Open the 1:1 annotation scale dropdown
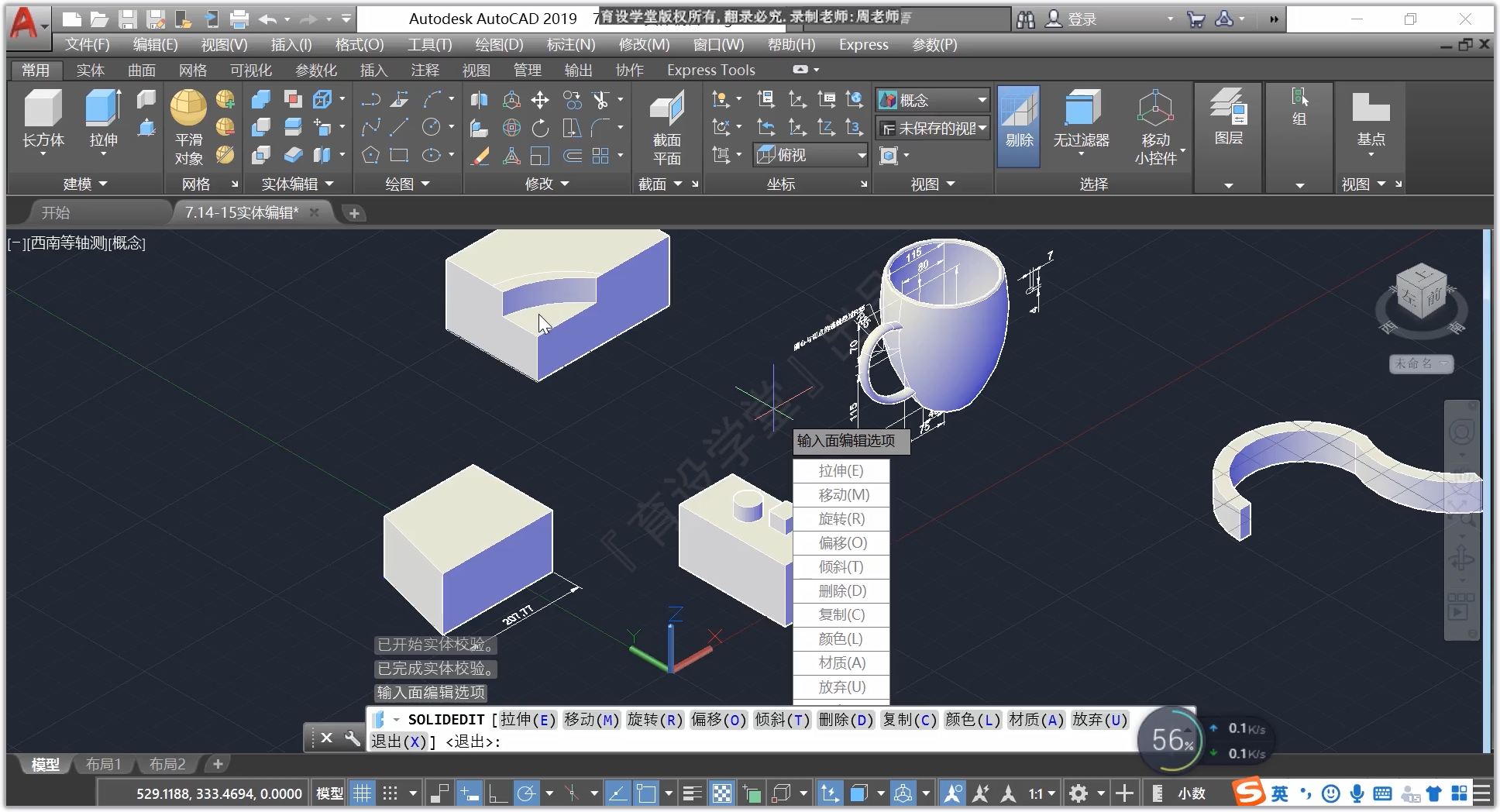The width and height of the screenshot is (1500, 812). tap(1041, 793)
